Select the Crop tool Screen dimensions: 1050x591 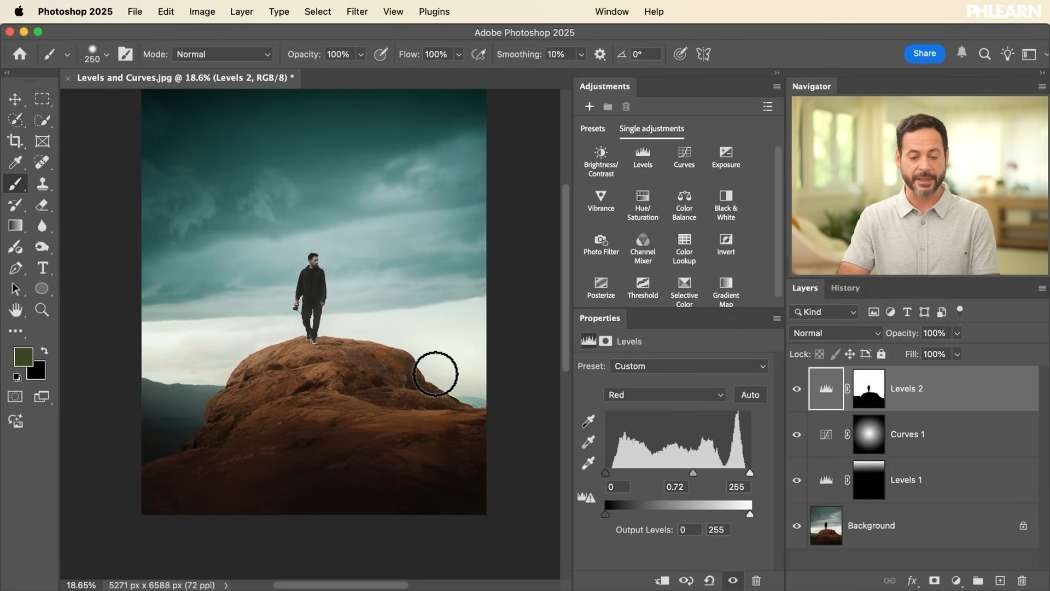[x=15, y=141]
